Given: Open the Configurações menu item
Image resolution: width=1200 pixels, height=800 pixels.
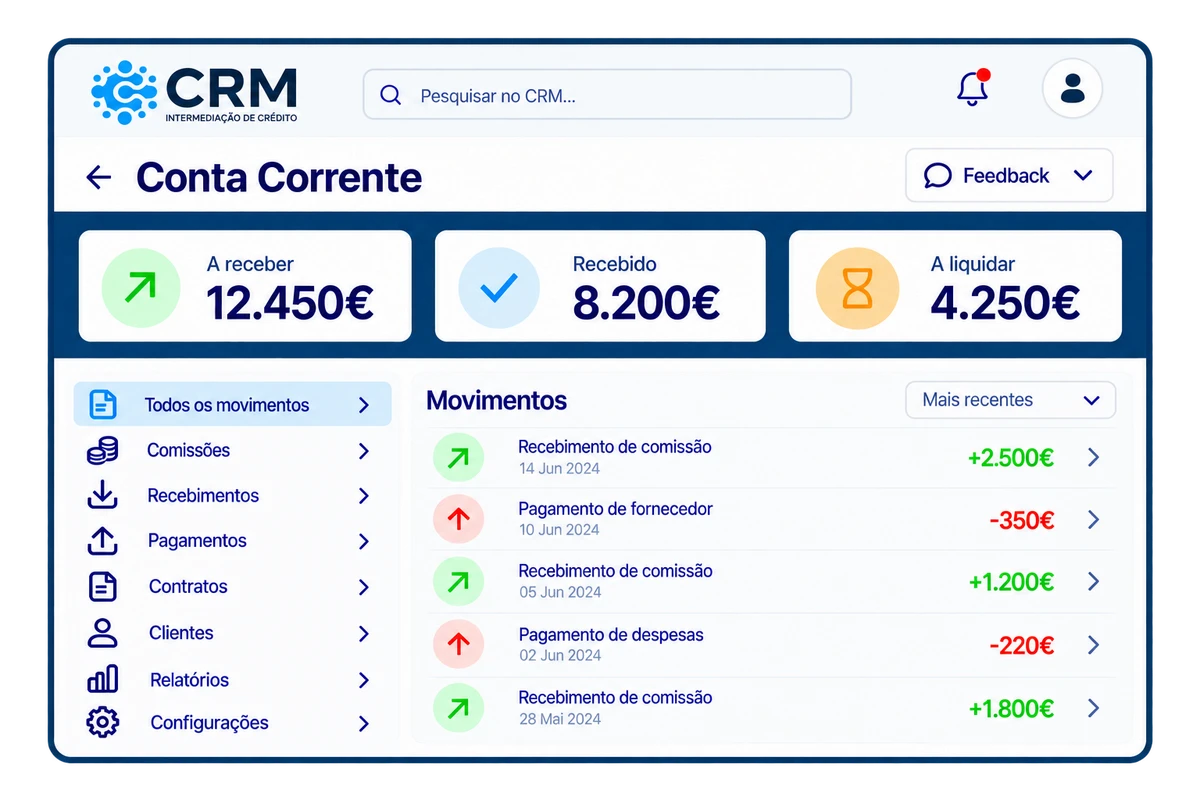Looking at the screenshot, I should coord(233,722).
